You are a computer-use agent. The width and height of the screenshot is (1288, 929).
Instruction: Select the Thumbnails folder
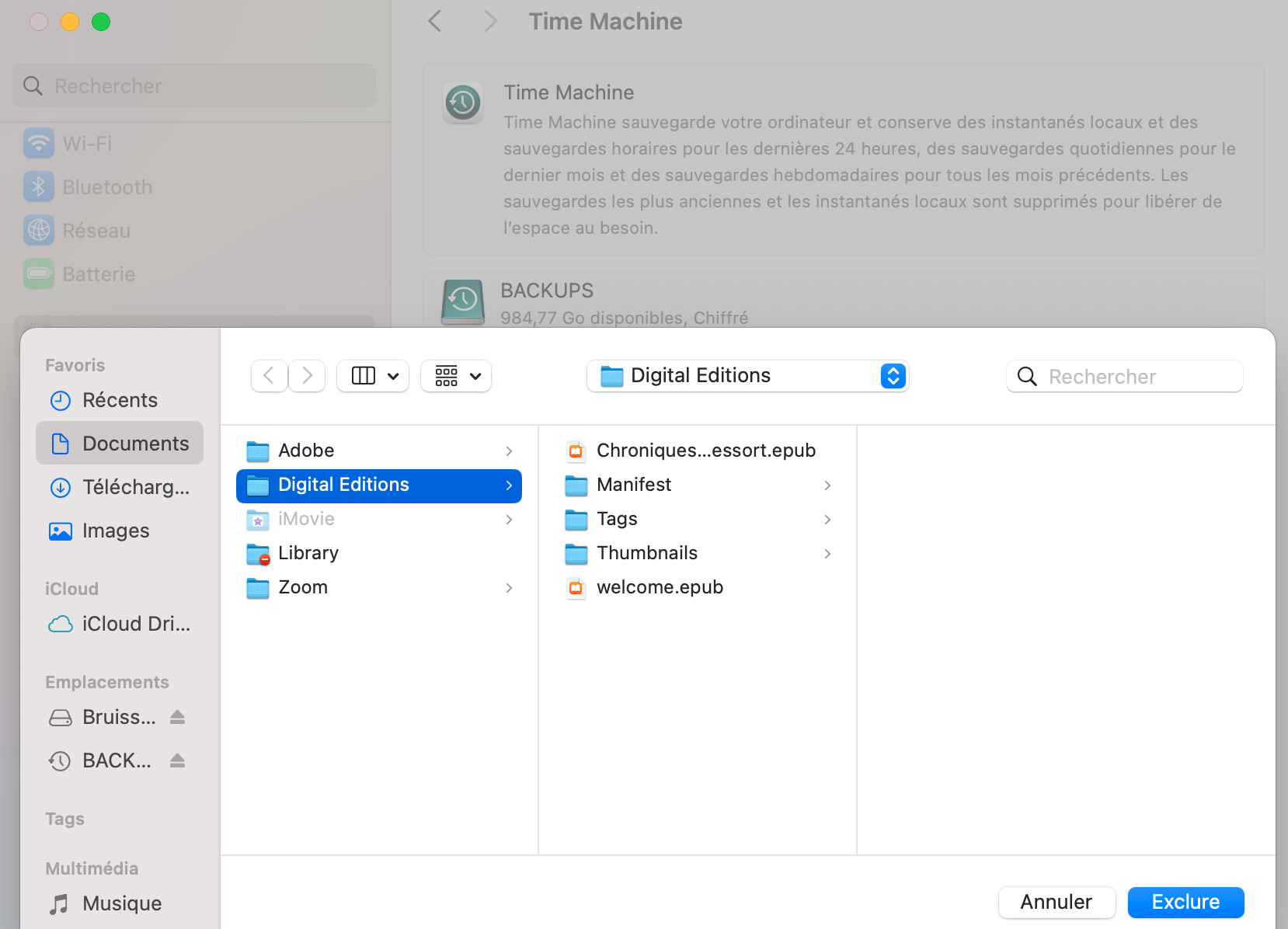[x=698, y=554]
